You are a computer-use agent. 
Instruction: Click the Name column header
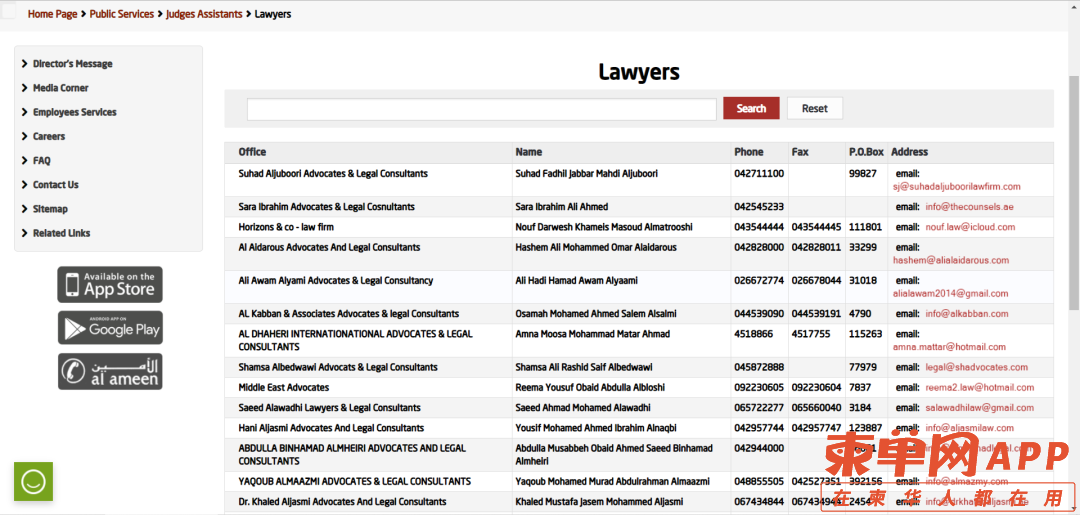coord(528,152)
